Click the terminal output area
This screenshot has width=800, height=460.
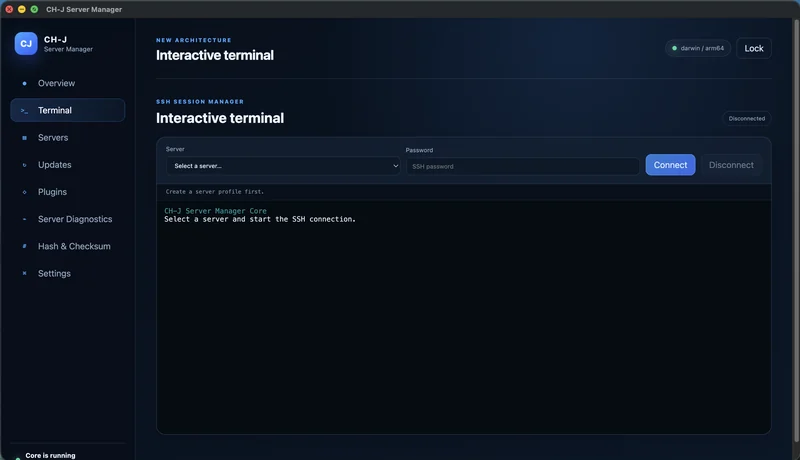464,316
